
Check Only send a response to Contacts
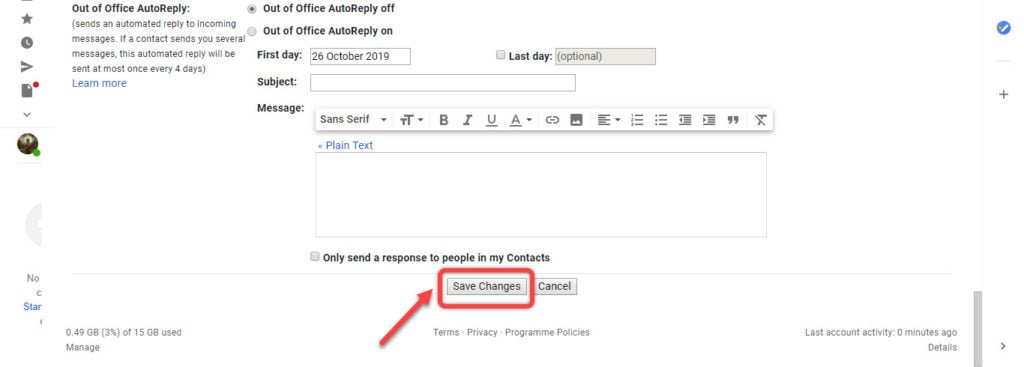click(315, 257)
